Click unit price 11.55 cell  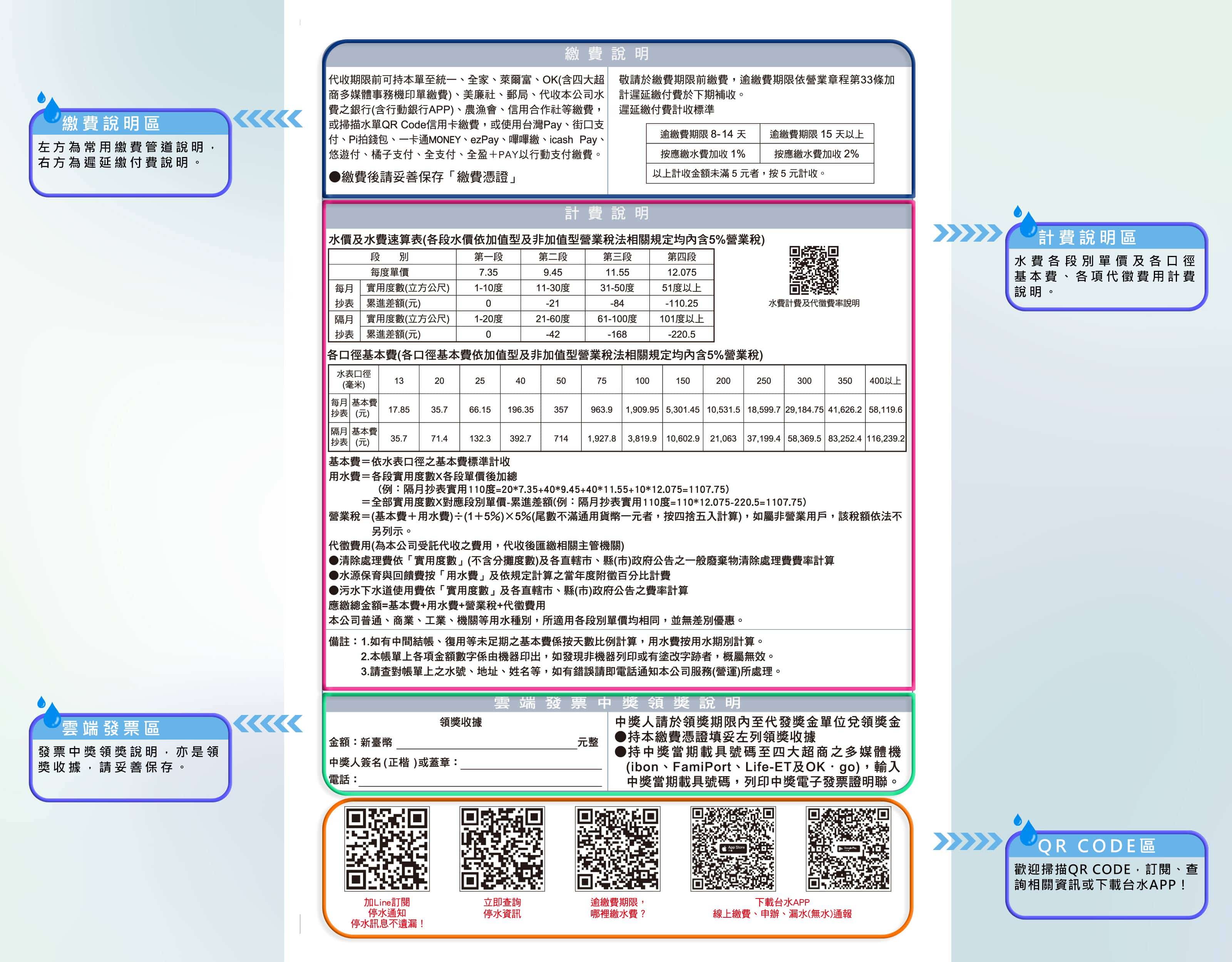618,272
